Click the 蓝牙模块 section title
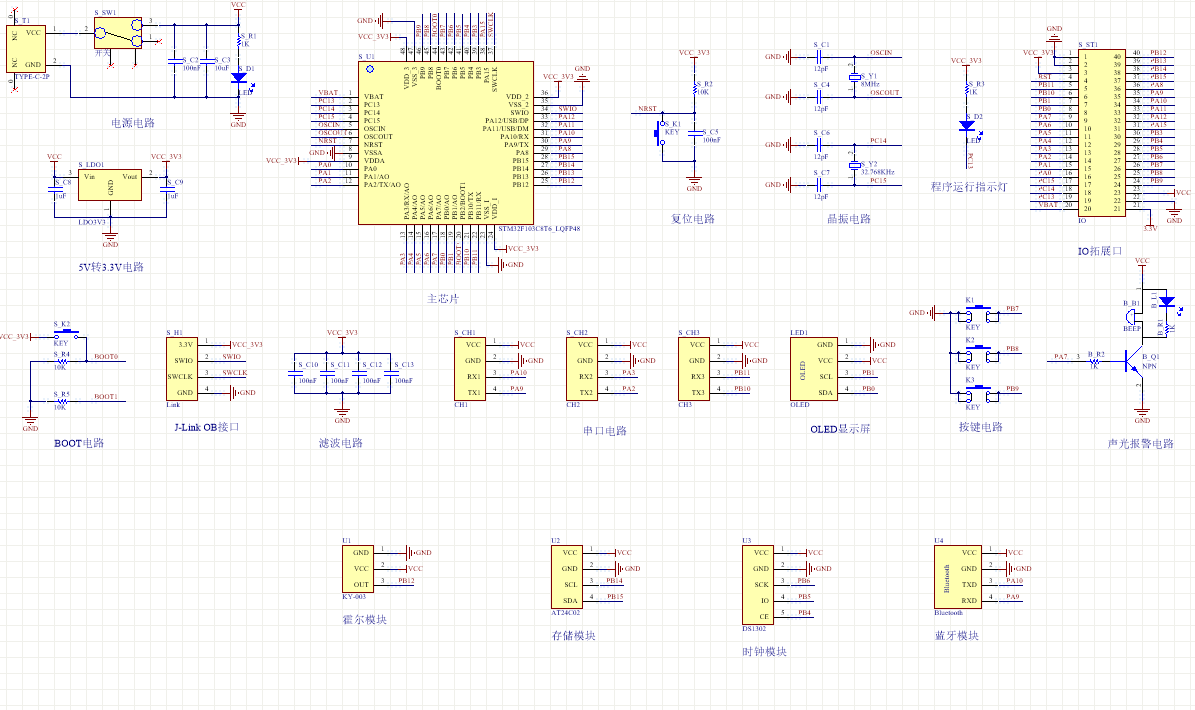 click(x=957, y=635)
